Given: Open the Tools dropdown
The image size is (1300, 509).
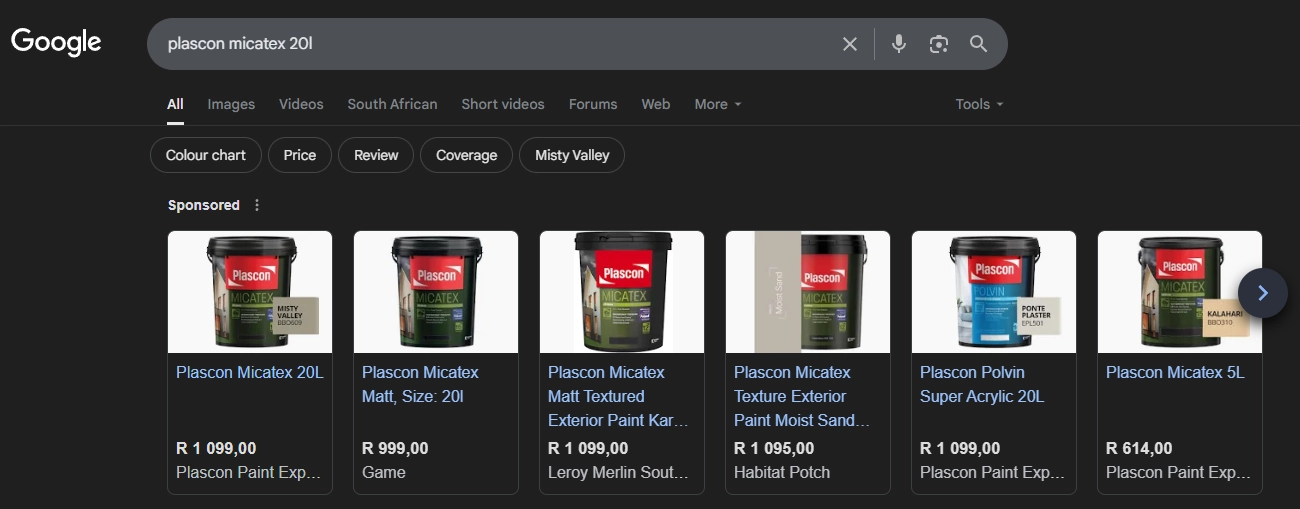Looking at the screenshot, I should coord(978,104).
